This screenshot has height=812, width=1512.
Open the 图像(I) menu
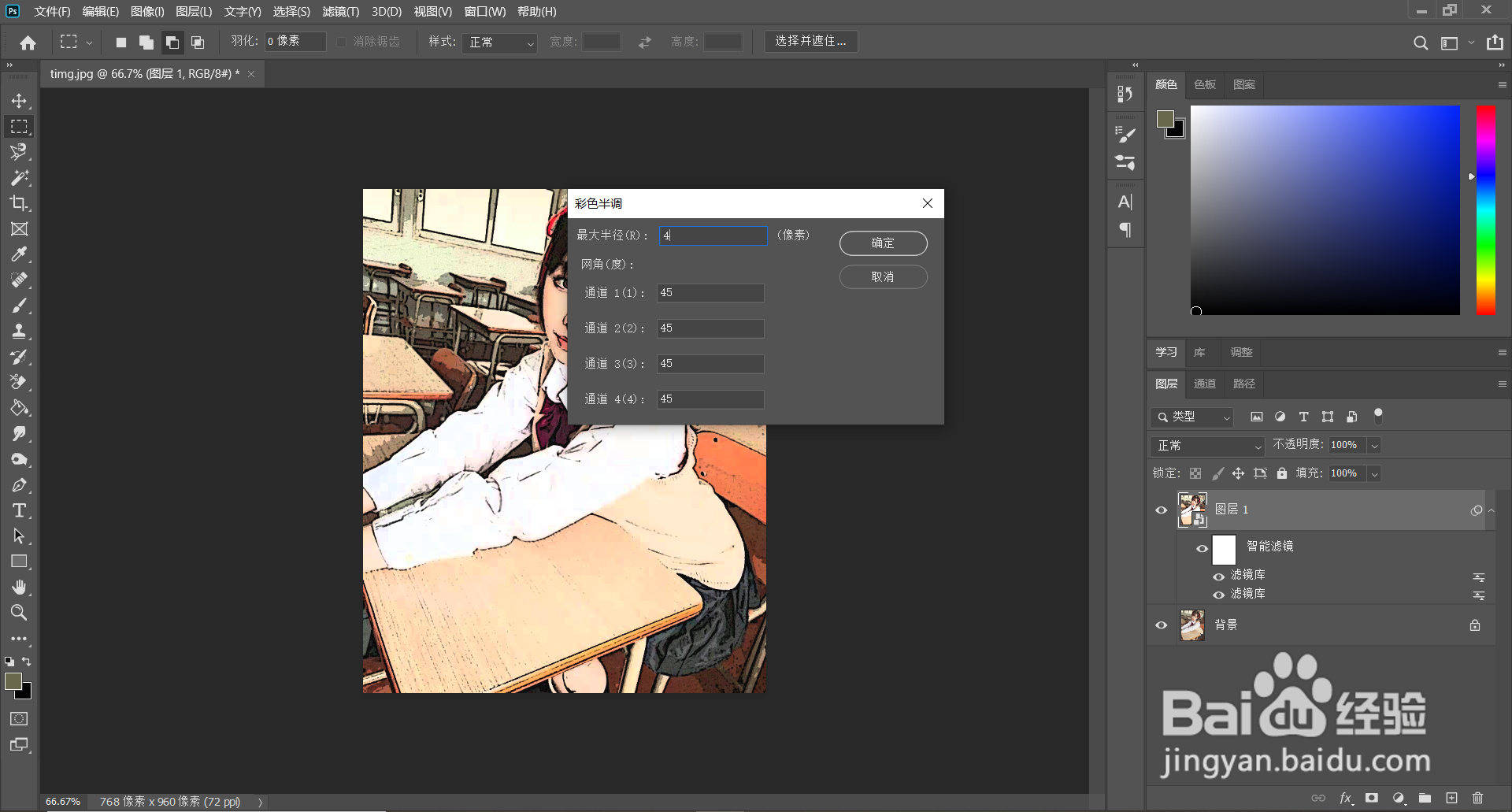pyautogui.click(x=147, y=12)
